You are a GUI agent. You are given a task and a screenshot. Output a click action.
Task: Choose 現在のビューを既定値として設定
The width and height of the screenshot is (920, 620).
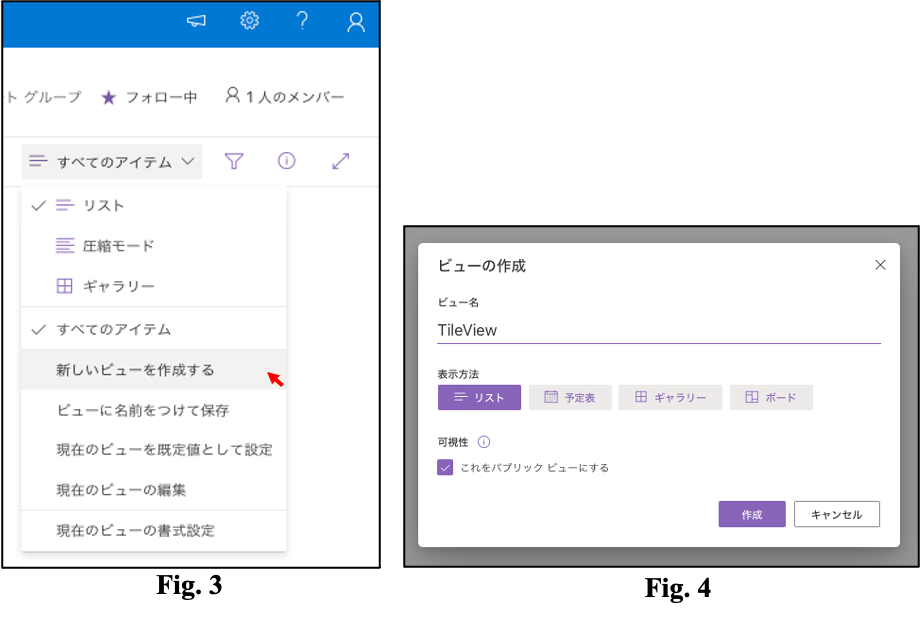pyautogui.click(x=154, y=450)
